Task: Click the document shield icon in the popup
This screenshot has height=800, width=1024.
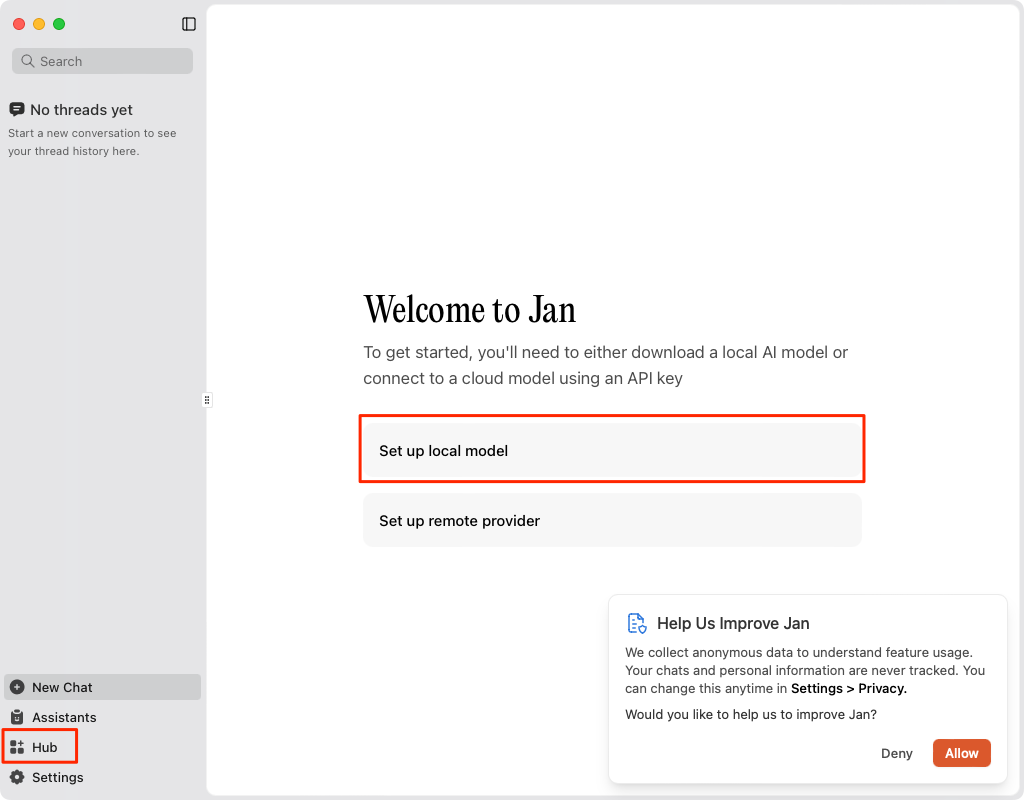Action: [637, 623]
